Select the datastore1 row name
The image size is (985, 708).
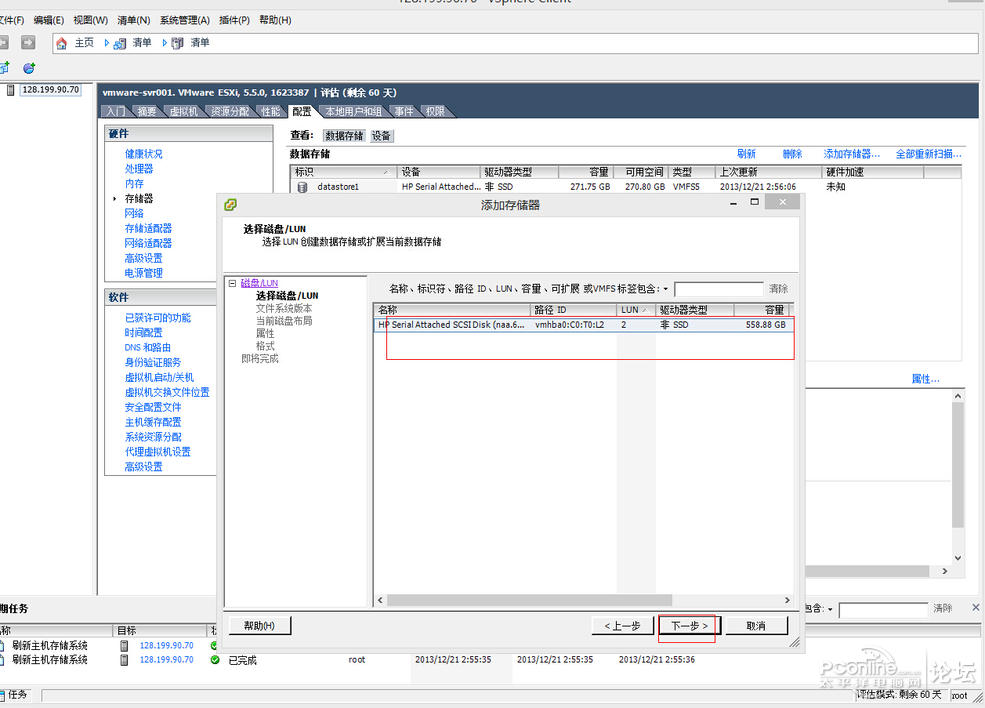tap(338, 187)
